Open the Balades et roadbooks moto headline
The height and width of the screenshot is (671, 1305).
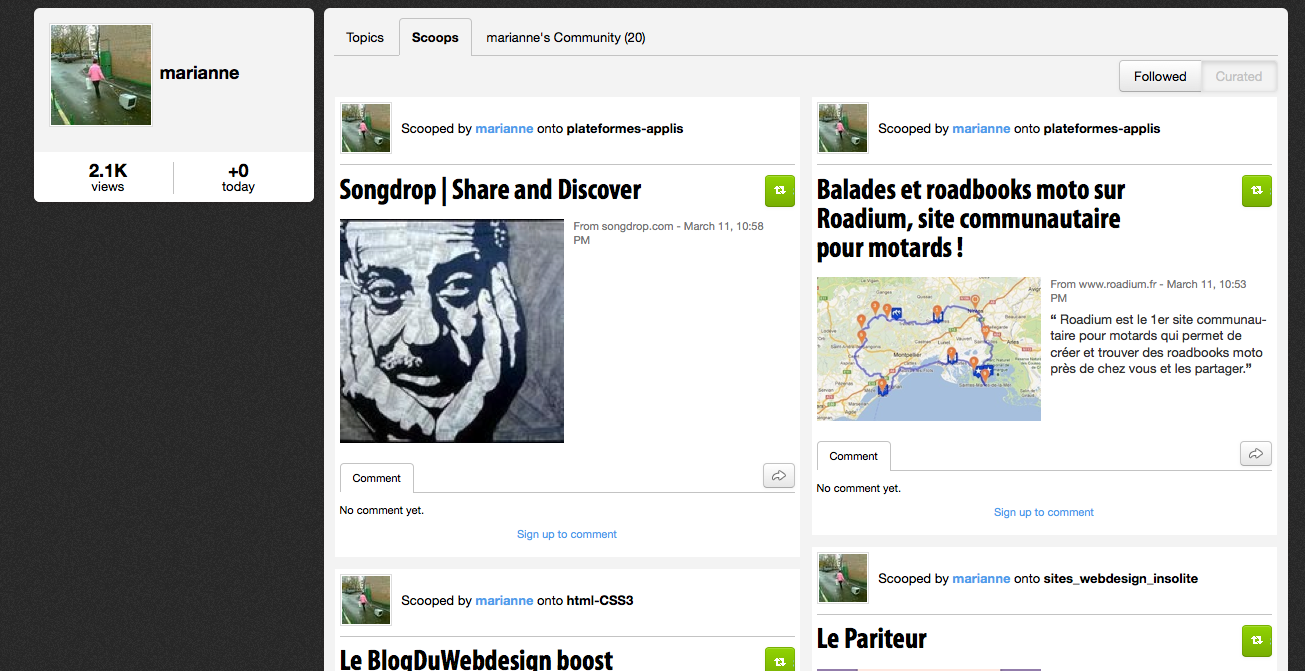tap(971, 219)
